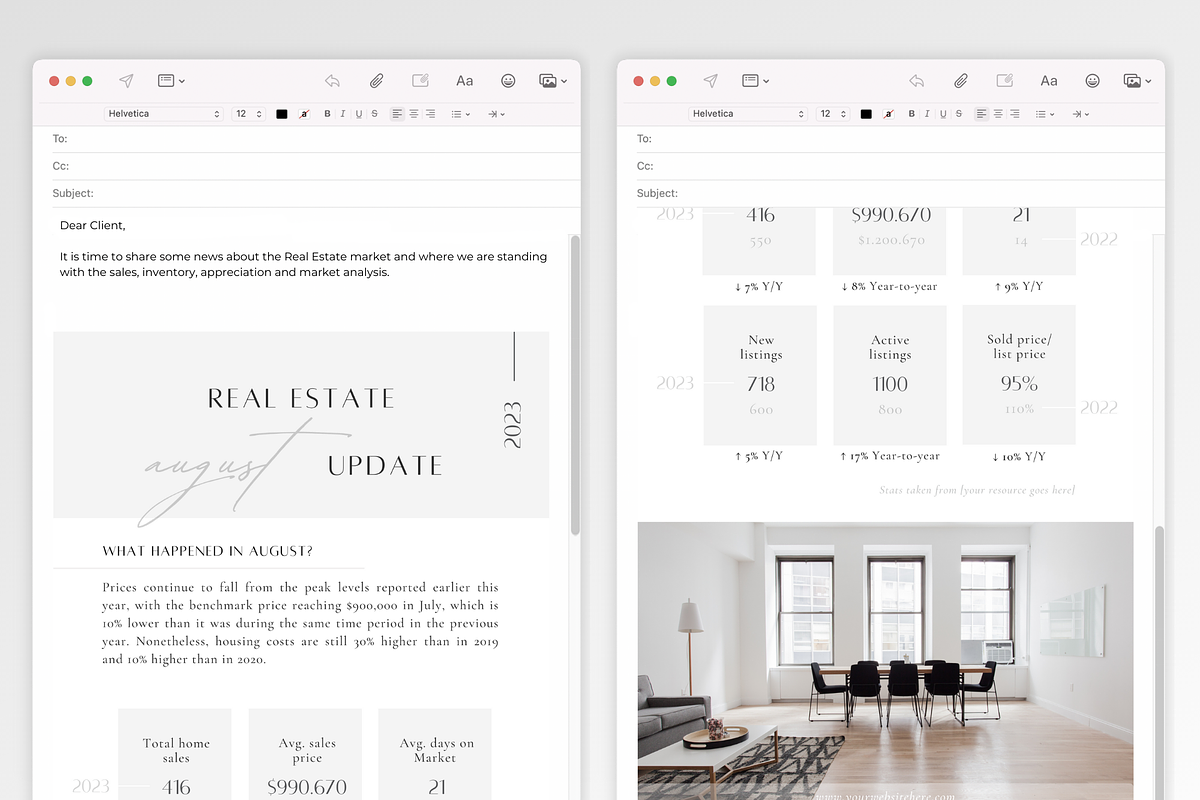Send the message in the left Mail window
Image resolution: width=1200 pixels, height=800 pixels.
click(126, 81)
